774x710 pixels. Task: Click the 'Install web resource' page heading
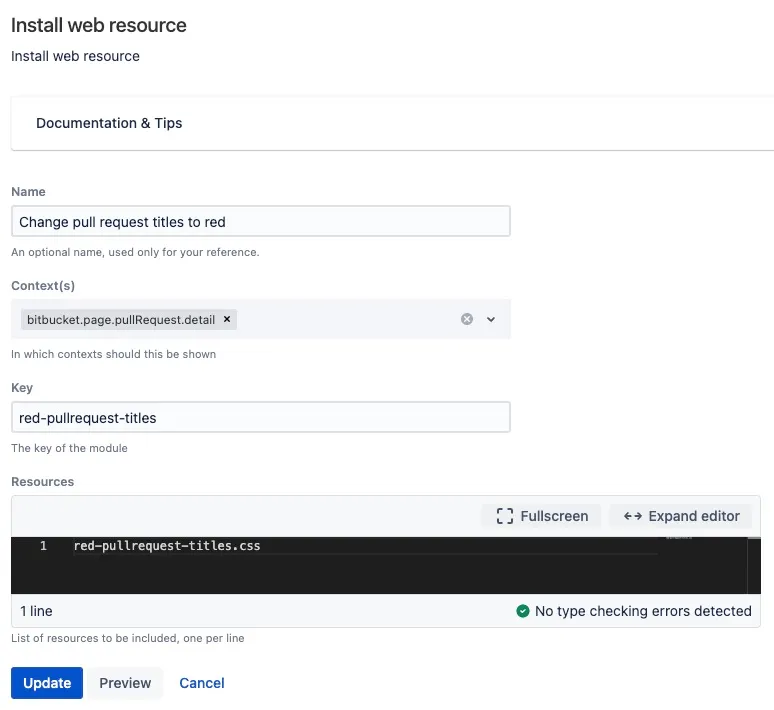pos(99,25)
